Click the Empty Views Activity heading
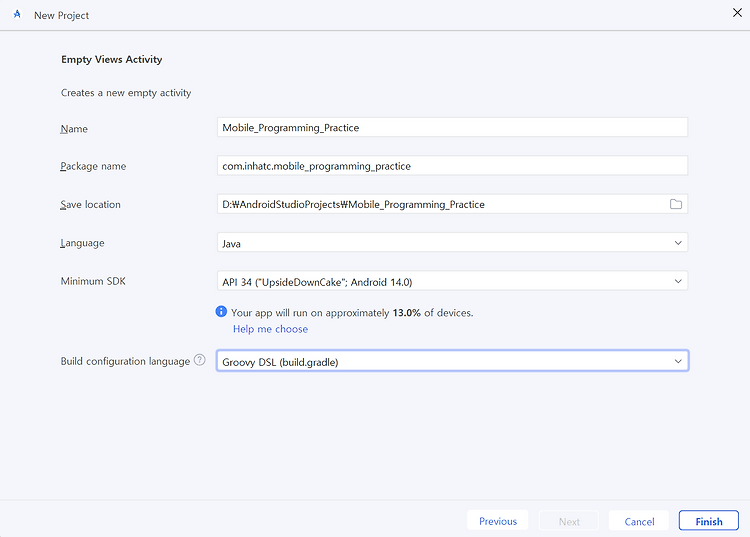Viewport: 750px width, 537px height. 111,59
